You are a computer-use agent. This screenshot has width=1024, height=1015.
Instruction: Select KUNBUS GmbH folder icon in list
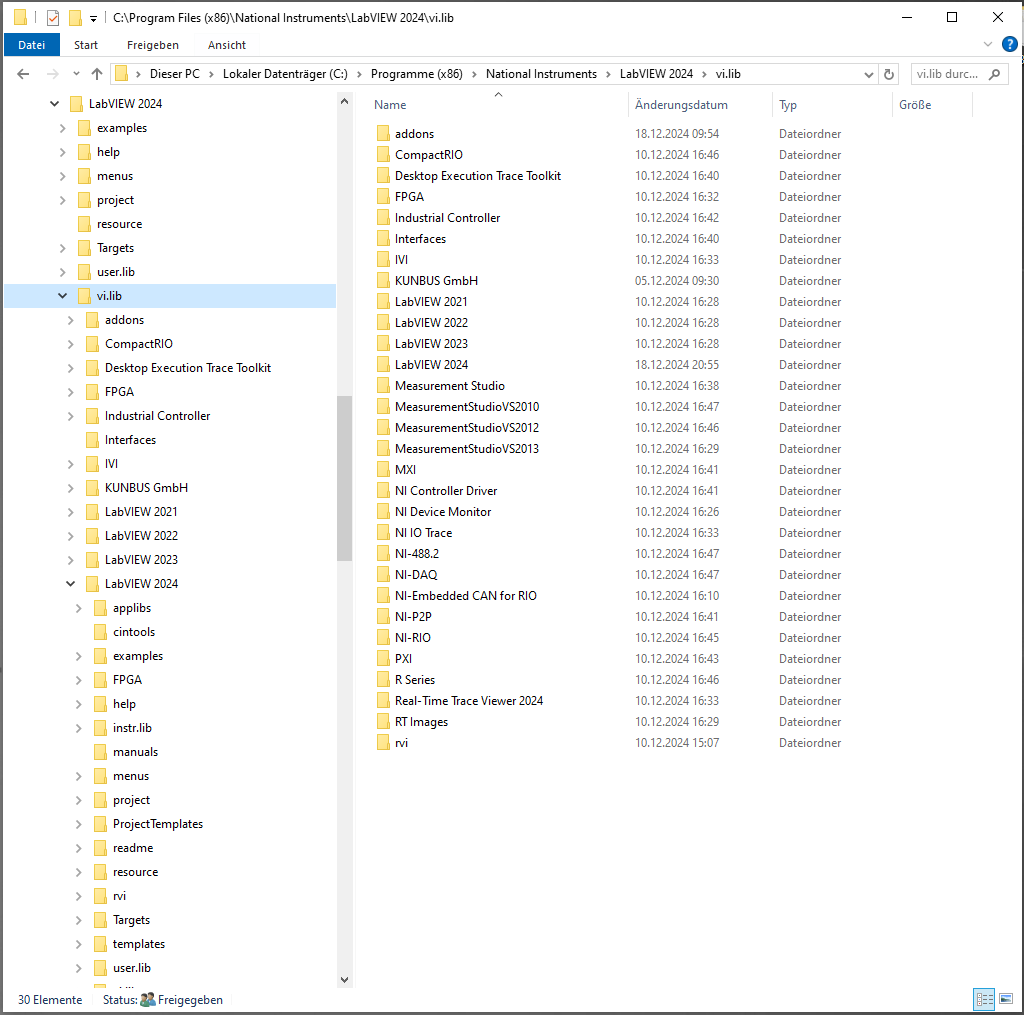pyautogui.click(x=383, y=281)
